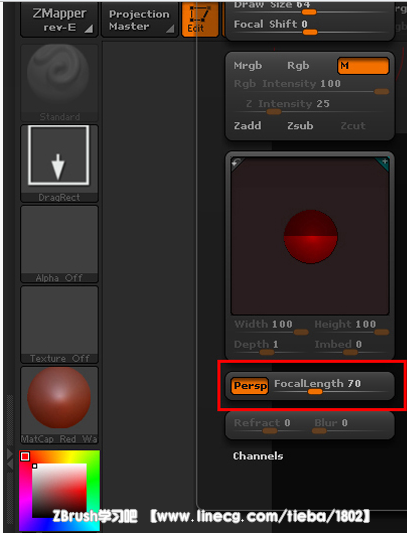Image resolution: width=407 pixels, height=533 pixels.
Task: Adjust the Depth slider
Action: tap(271, 347)
